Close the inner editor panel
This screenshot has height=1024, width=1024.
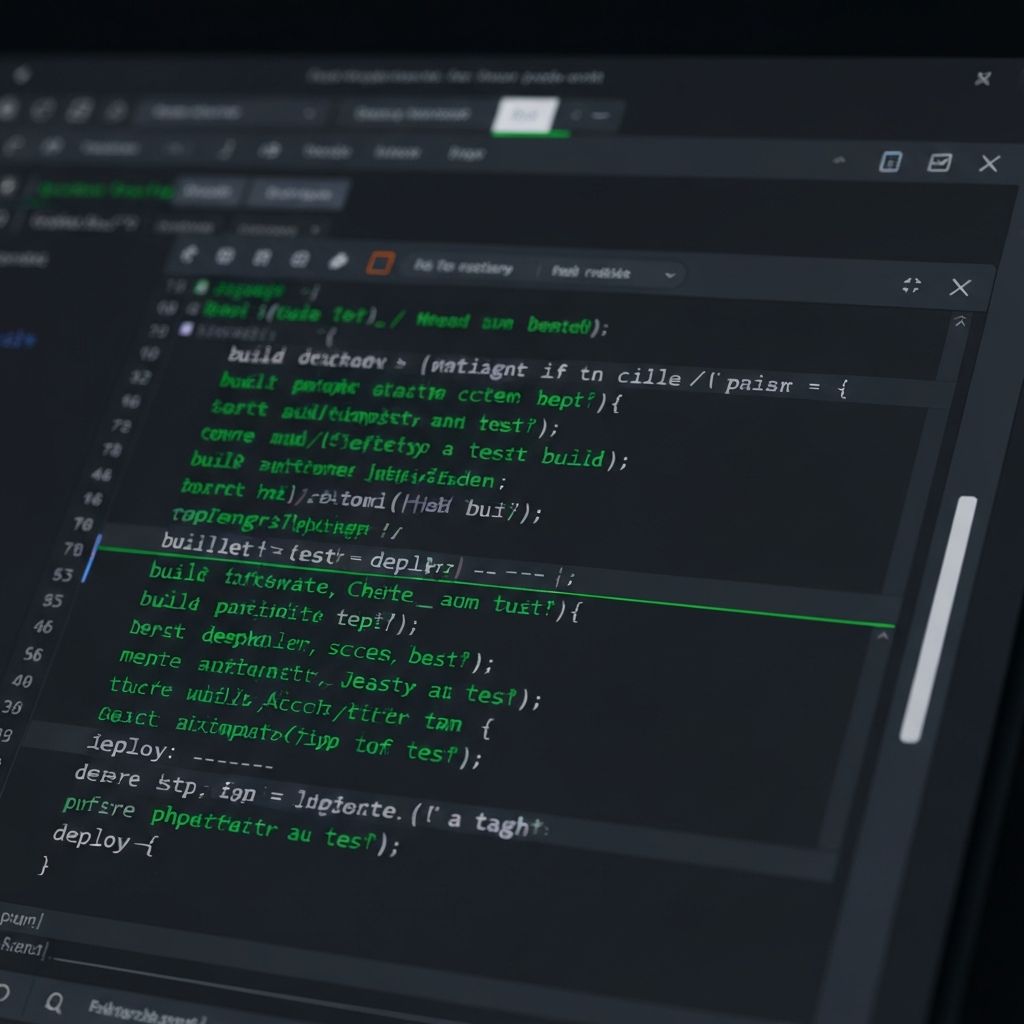(x=959, y=288)
